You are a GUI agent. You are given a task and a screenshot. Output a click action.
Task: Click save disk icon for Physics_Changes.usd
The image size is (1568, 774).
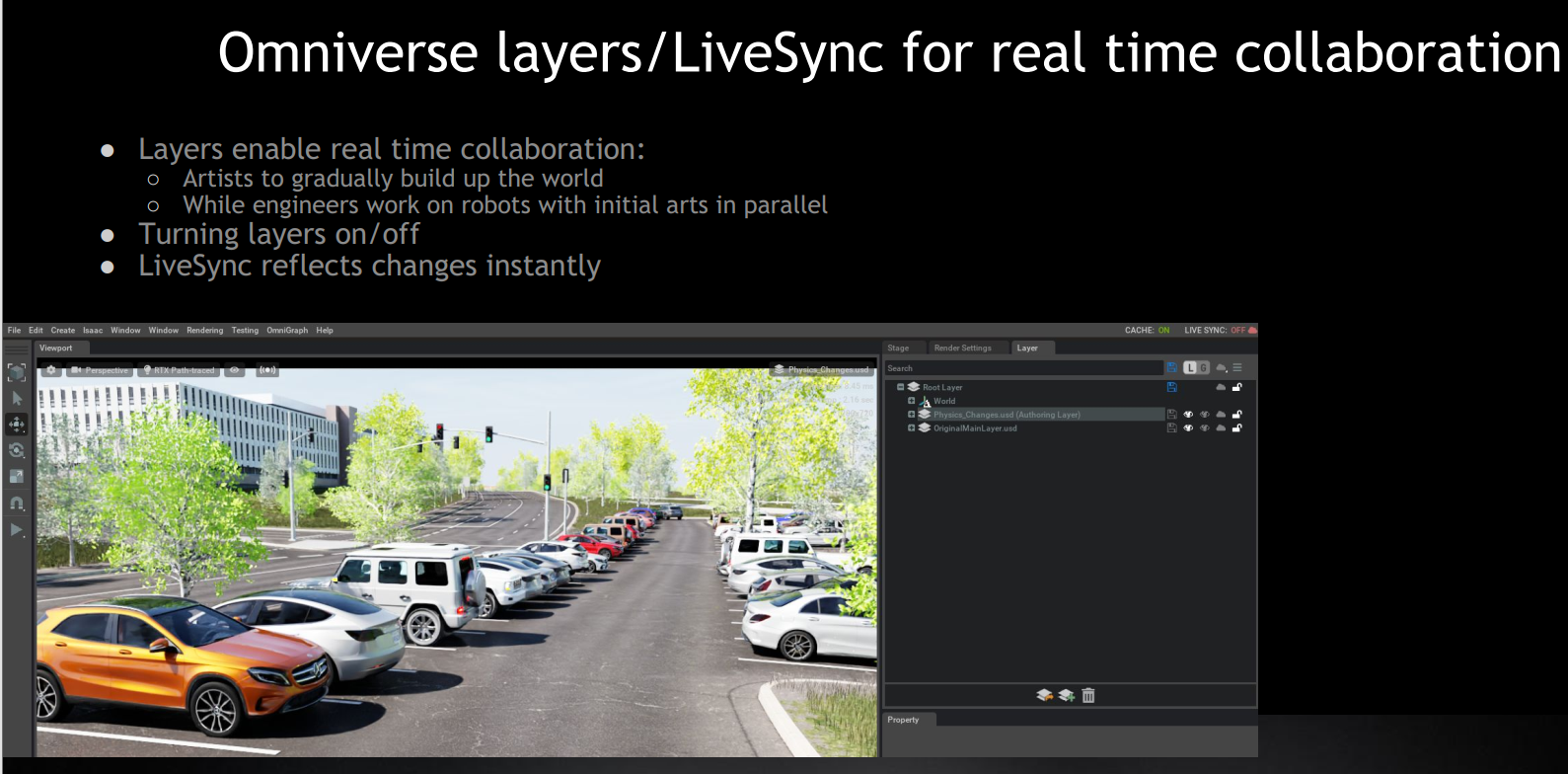point(1172,415)
